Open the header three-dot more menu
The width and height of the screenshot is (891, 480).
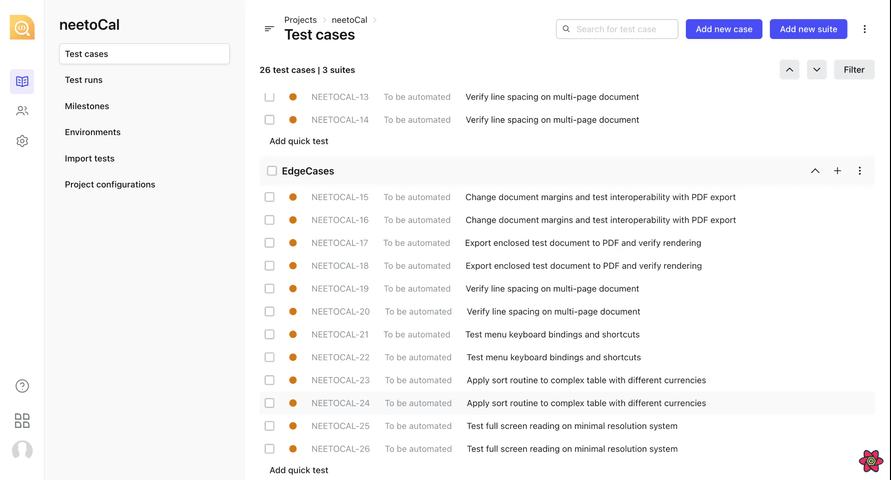click(x=864, y=29)
